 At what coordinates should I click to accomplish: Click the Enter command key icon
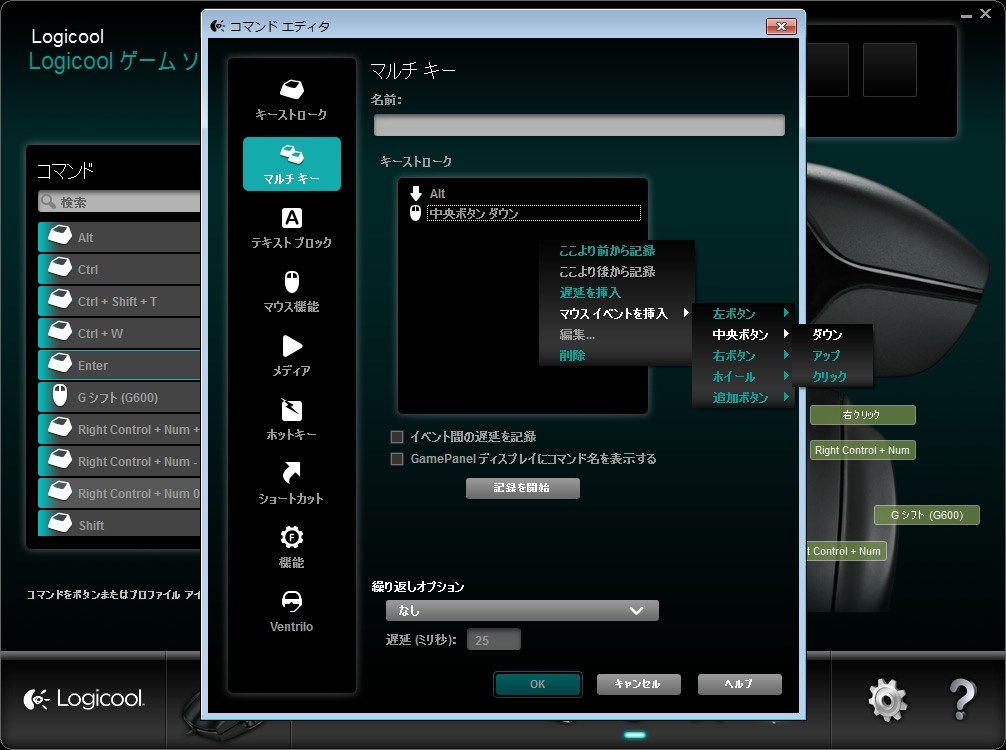point(60,363)
